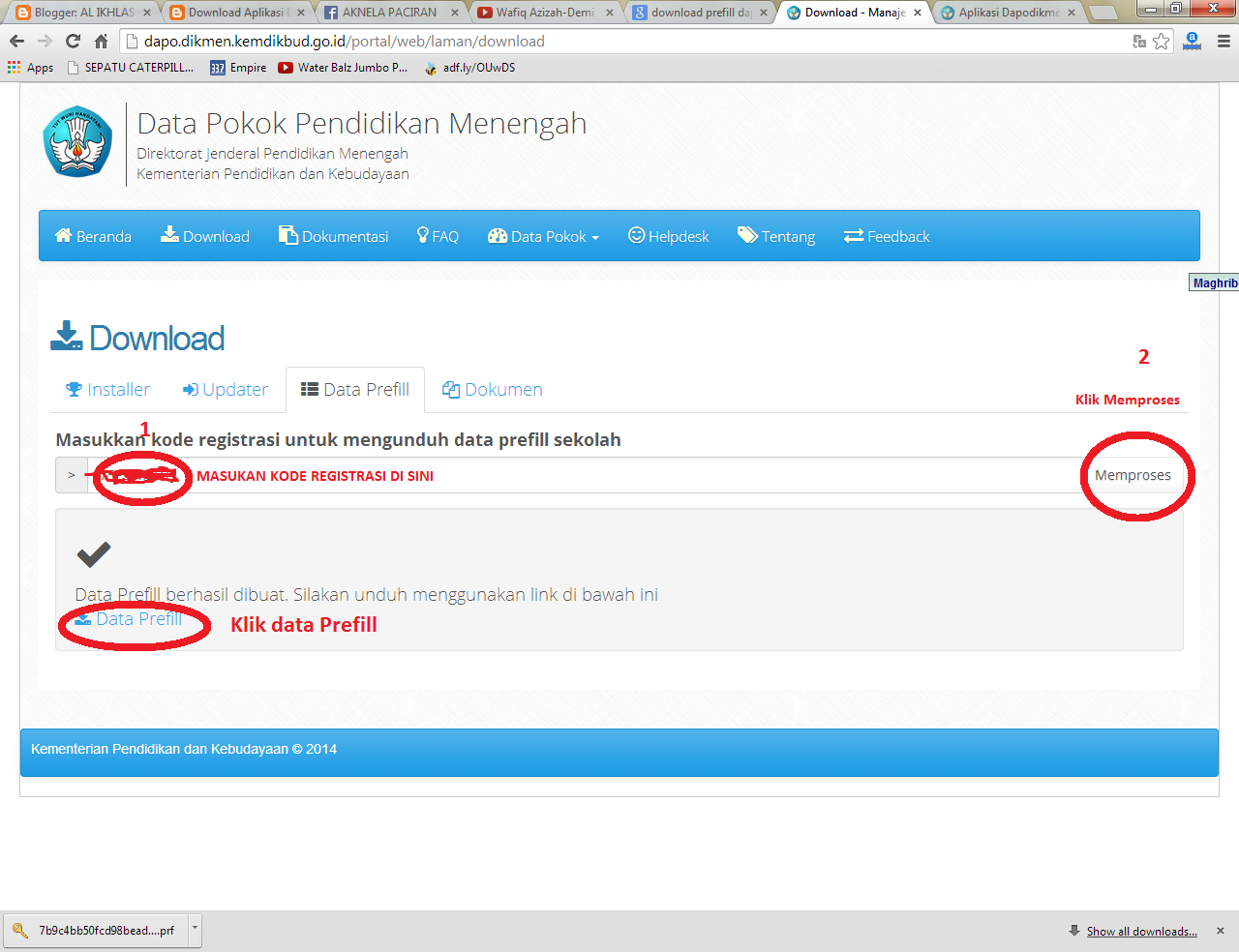The image size is (1239, 952).
Task: Switch to AKNELA PACIRAN Facebook tab
Action: coord(392,13)
